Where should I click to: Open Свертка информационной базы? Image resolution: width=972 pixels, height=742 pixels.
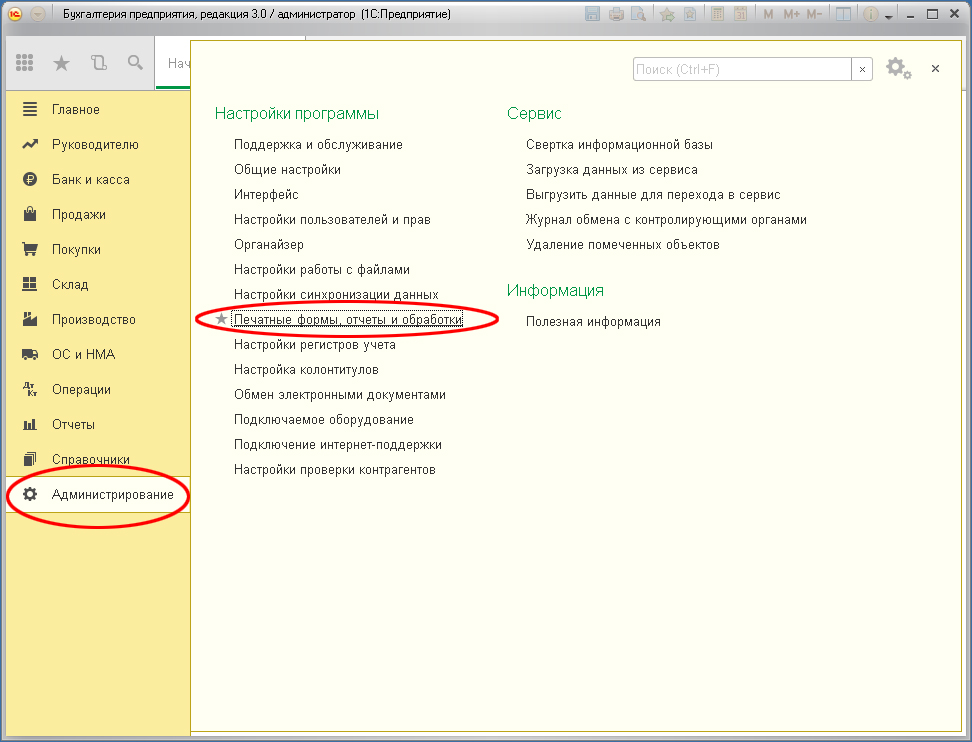619,144
